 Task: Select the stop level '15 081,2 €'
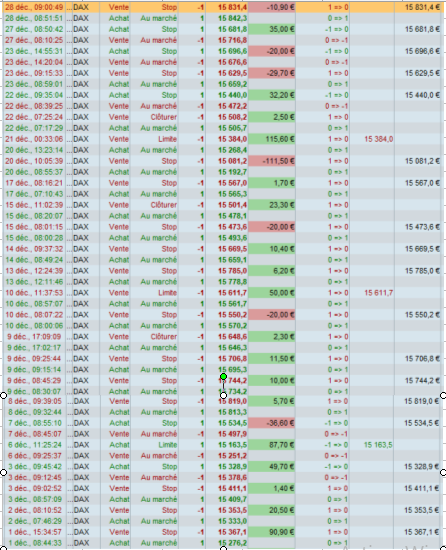(x=422, y=161)
